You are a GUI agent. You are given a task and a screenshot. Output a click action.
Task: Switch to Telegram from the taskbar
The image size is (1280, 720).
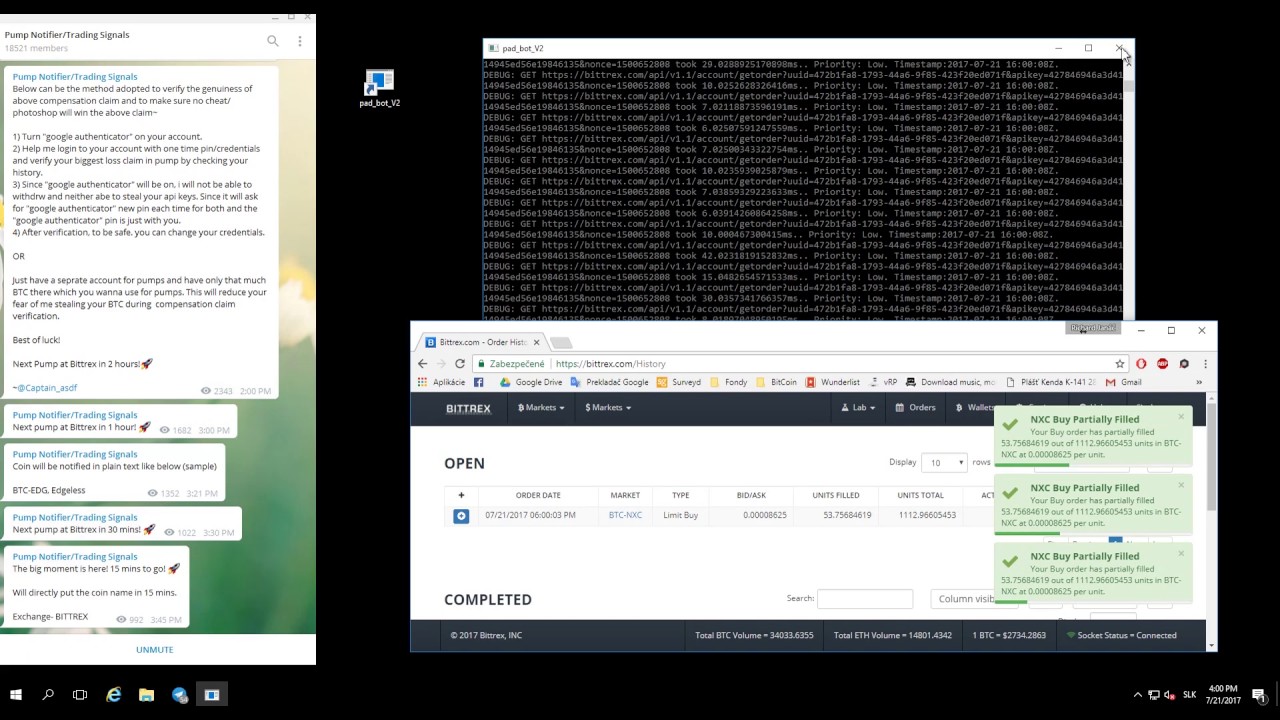click(x=179, y=694)
